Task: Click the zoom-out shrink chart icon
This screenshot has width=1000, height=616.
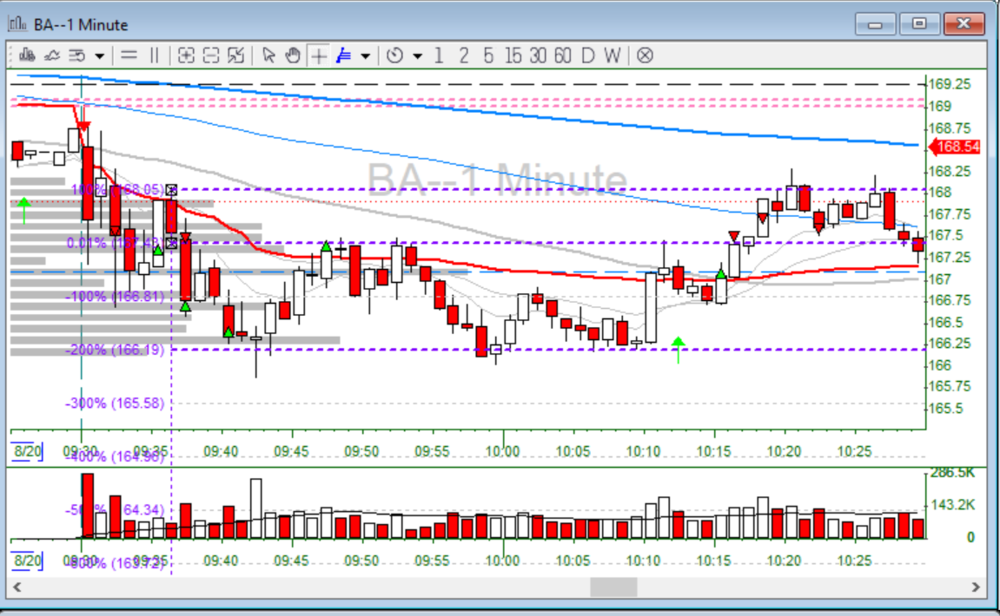Action: tap(211, 56)
